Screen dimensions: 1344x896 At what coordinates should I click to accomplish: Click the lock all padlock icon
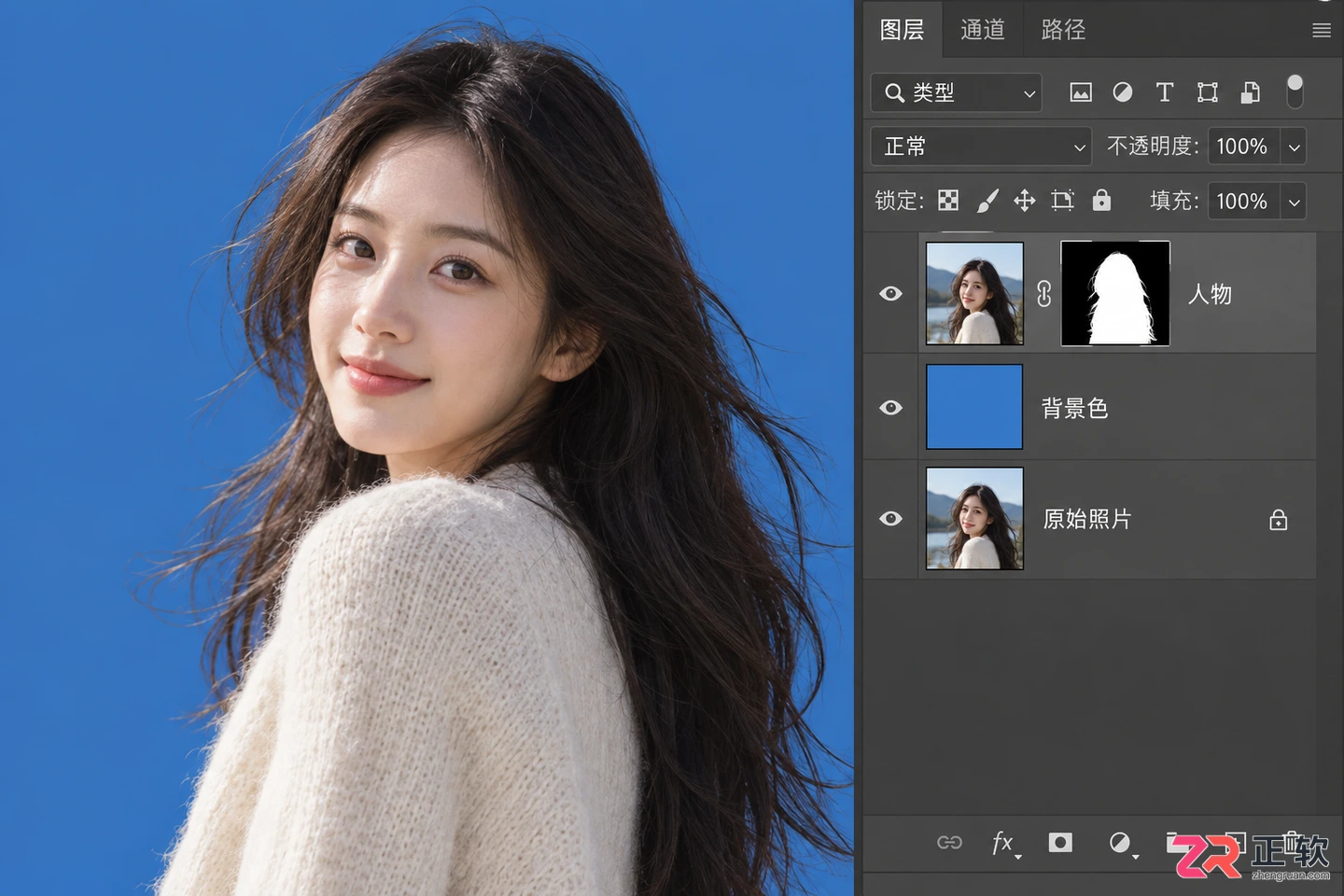point(1101,201)
